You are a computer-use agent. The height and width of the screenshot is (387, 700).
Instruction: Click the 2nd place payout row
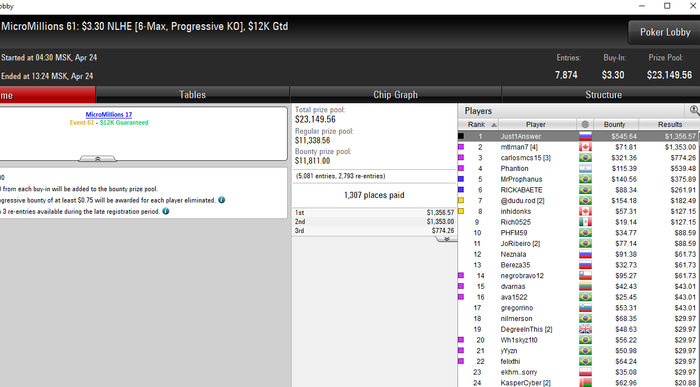[x=374, y=221]
